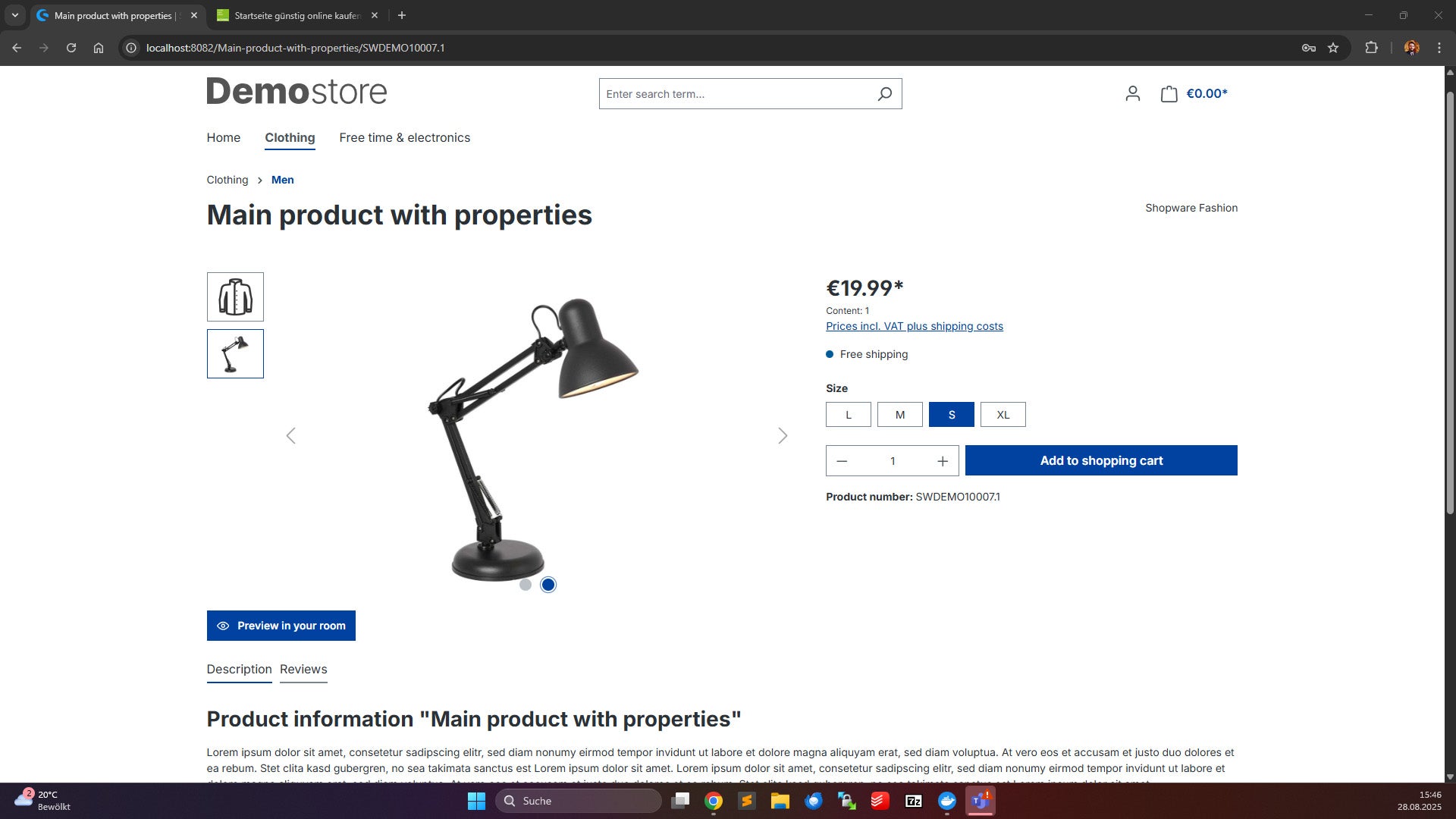Select the jacket thumbnail image
The height and width of the screenshot is (819, 1456).
click(x=235, y=297)
